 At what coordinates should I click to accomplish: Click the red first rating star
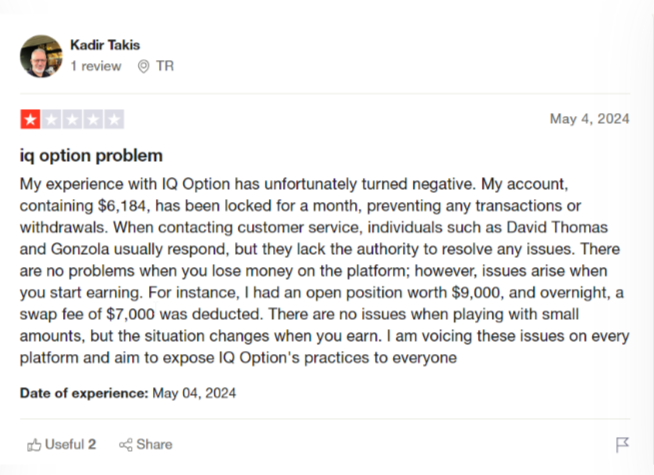point(30,120)
